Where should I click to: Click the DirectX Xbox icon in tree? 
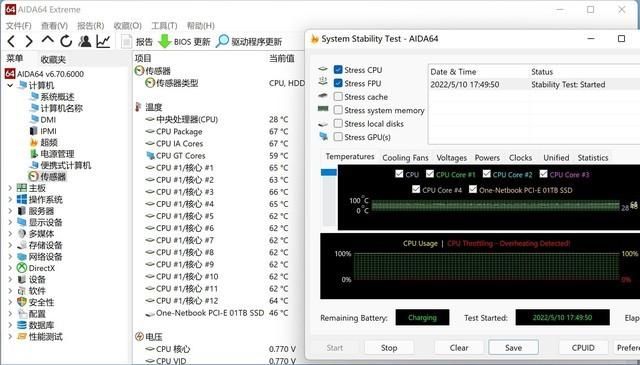22,268
